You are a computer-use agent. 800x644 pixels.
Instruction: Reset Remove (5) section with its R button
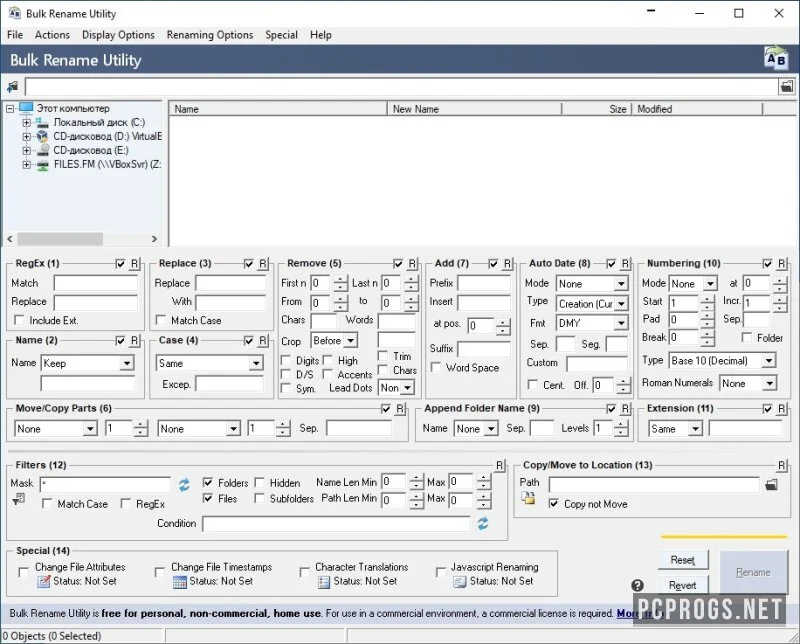(412, 264)
